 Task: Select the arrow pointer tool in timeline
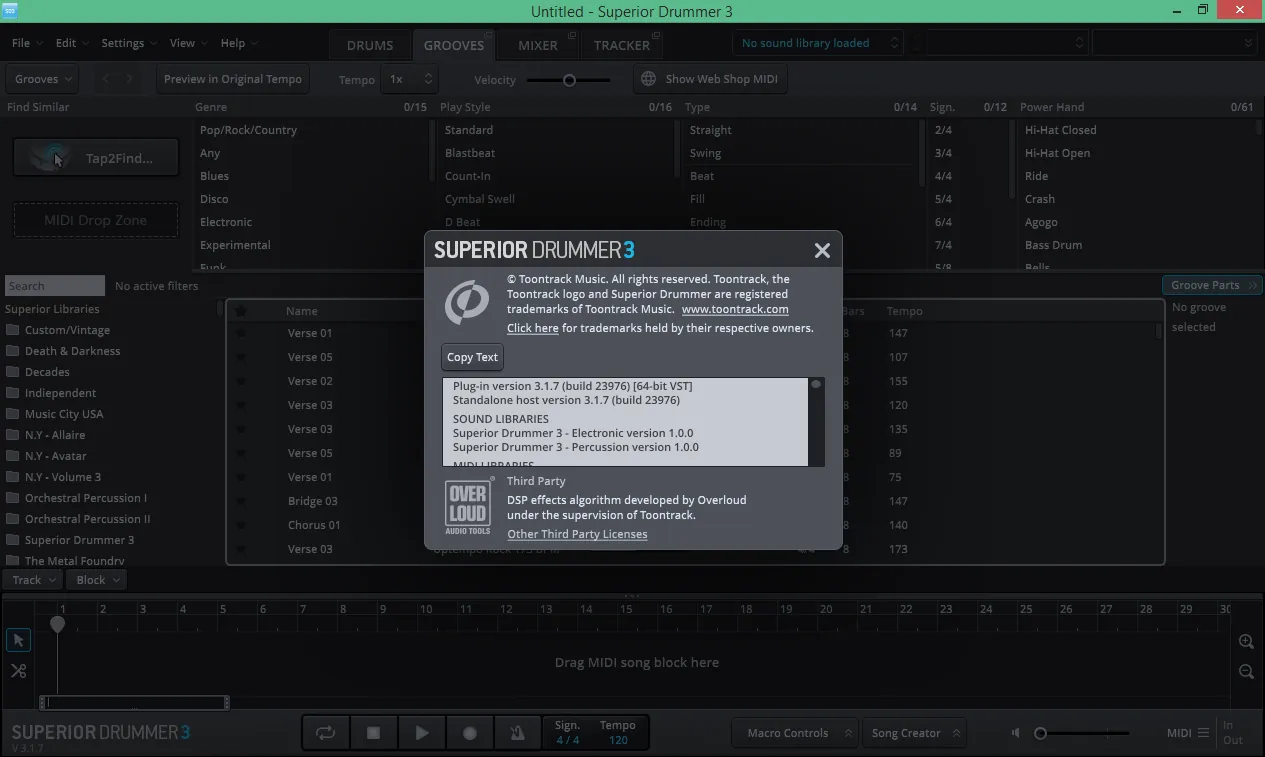(x=19, y=641)
